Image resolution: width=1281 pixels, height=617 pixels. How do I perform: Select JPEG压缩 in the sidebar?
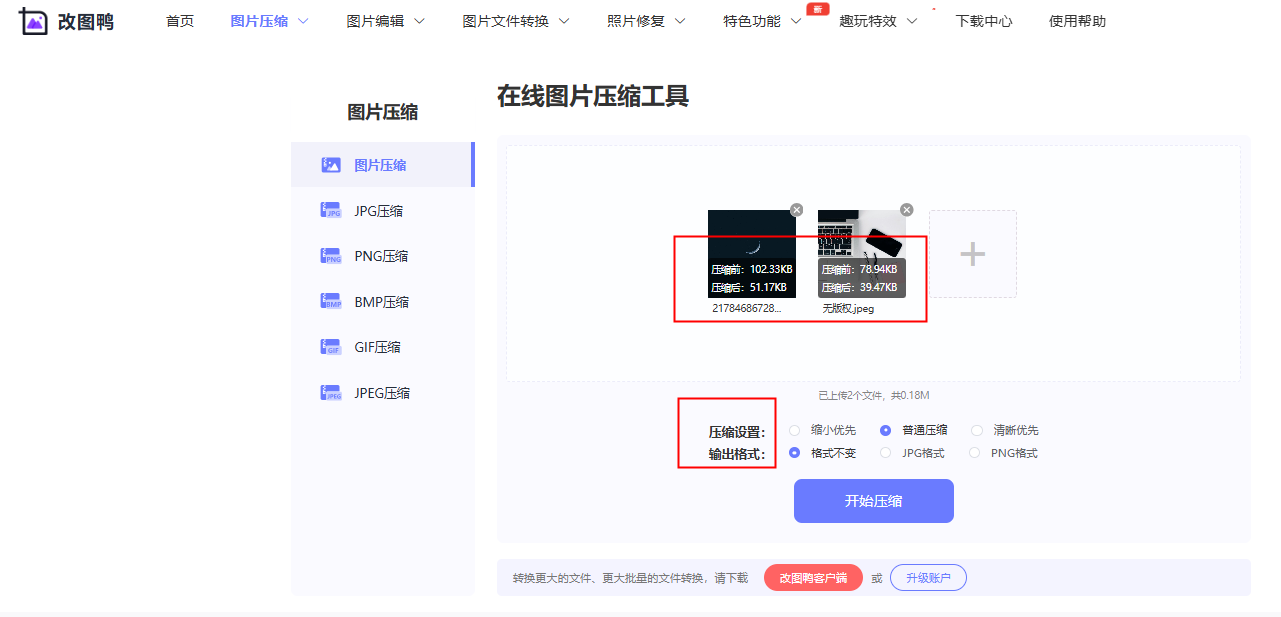click(382, 393)
